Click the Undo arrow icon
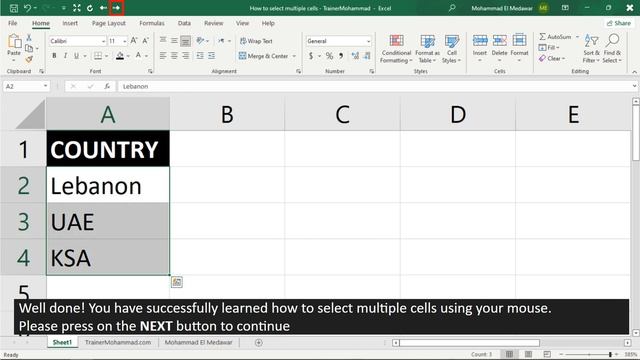This screenshot has width=640, height=360. [27, 8]
